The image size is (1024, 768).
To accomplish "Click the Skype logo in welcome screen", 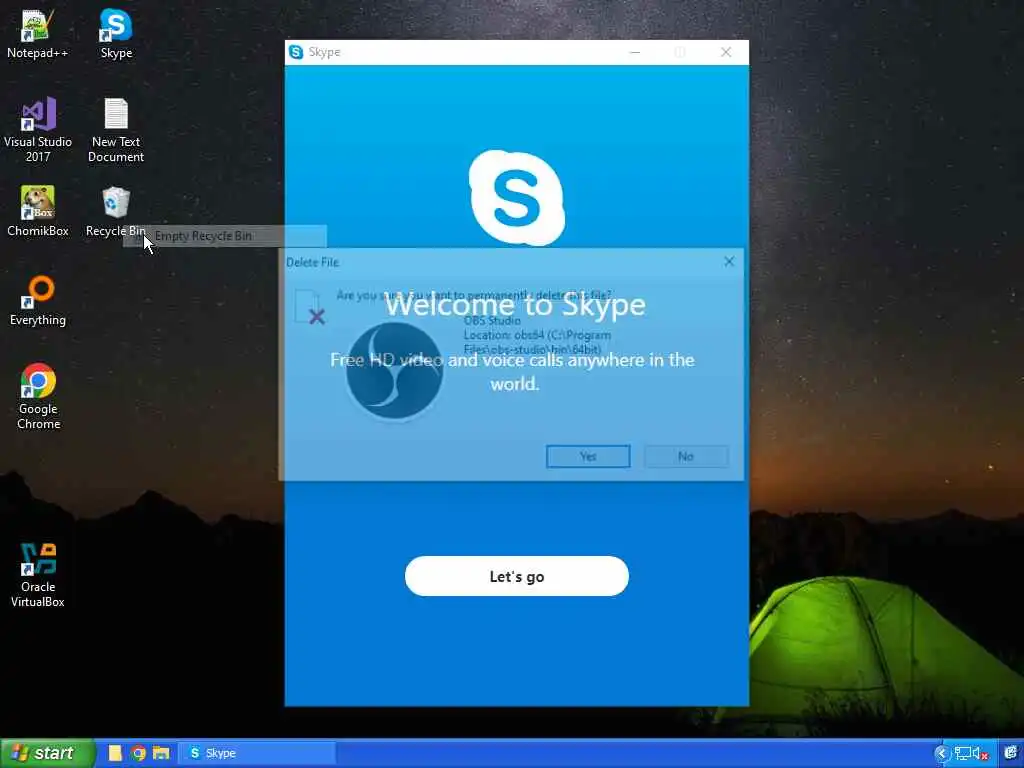I will click(x=517, y=197).
